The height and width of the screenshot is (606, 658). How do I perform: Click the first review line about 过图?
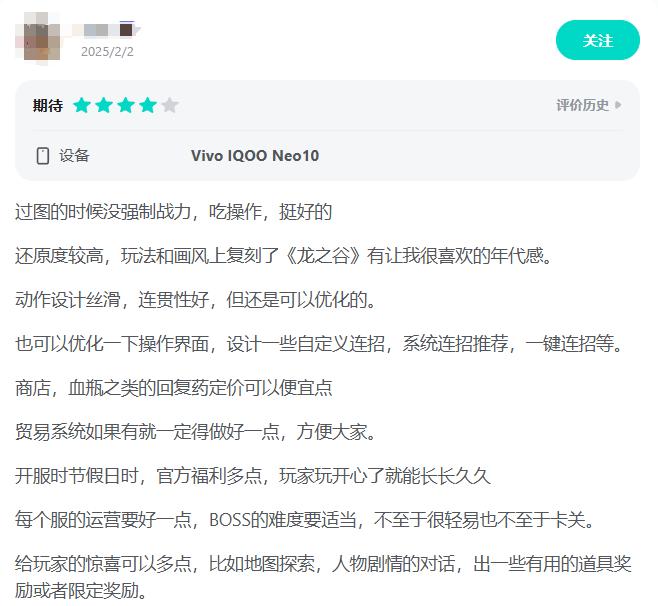point(174,212)
